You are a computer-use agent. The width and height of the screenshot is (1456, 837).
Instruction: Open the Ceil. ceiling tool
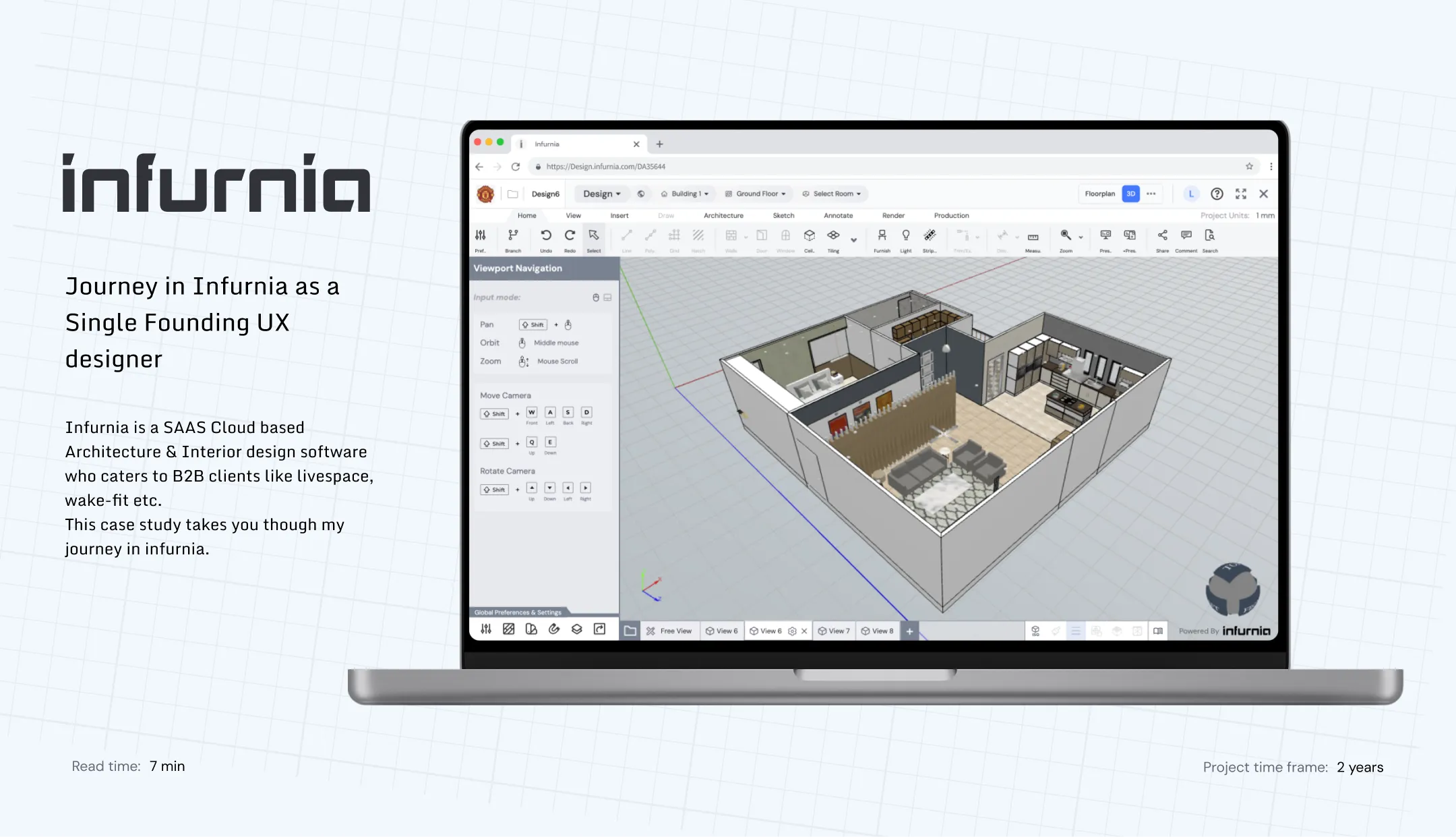pos(810,239)
